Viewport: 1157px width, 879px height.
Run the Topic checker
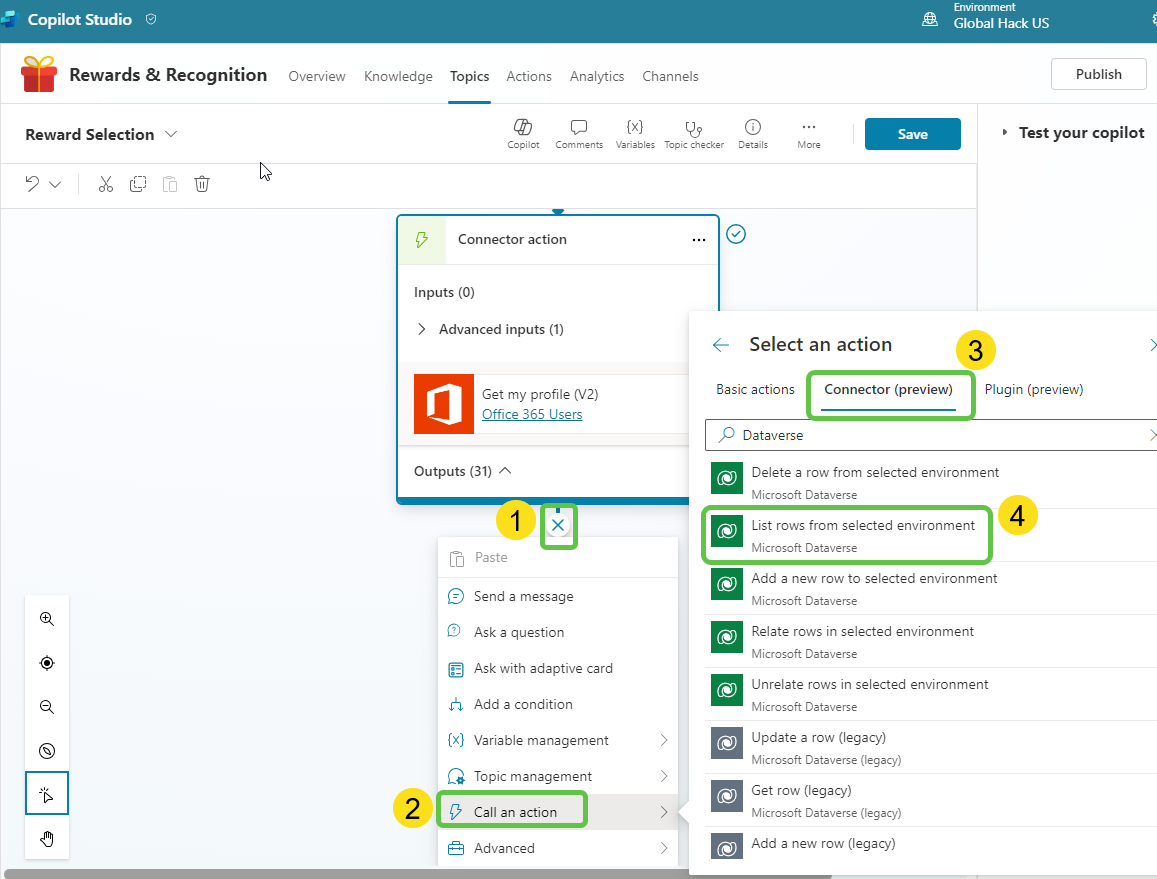coord(693,127)
